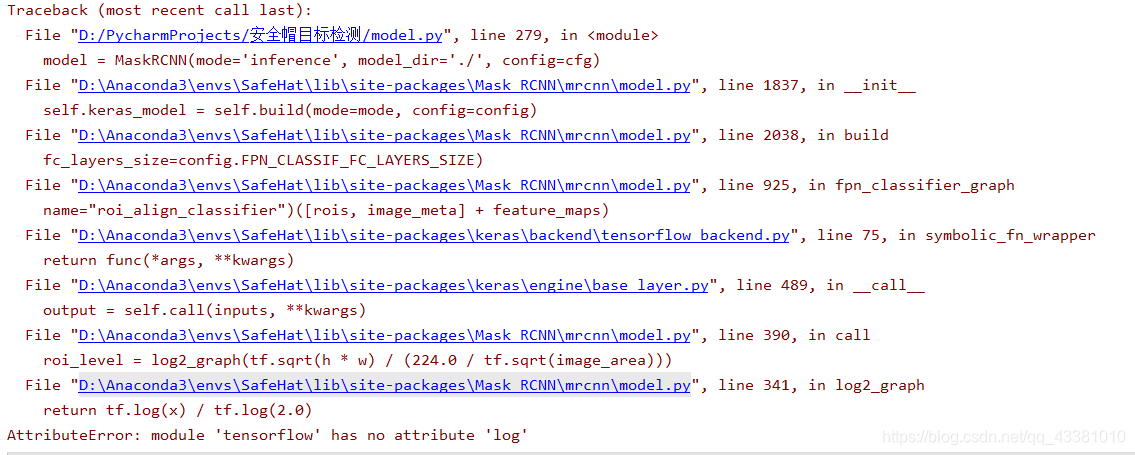Open mrcnn\model.py link for line 925

(x=384, y=185)
